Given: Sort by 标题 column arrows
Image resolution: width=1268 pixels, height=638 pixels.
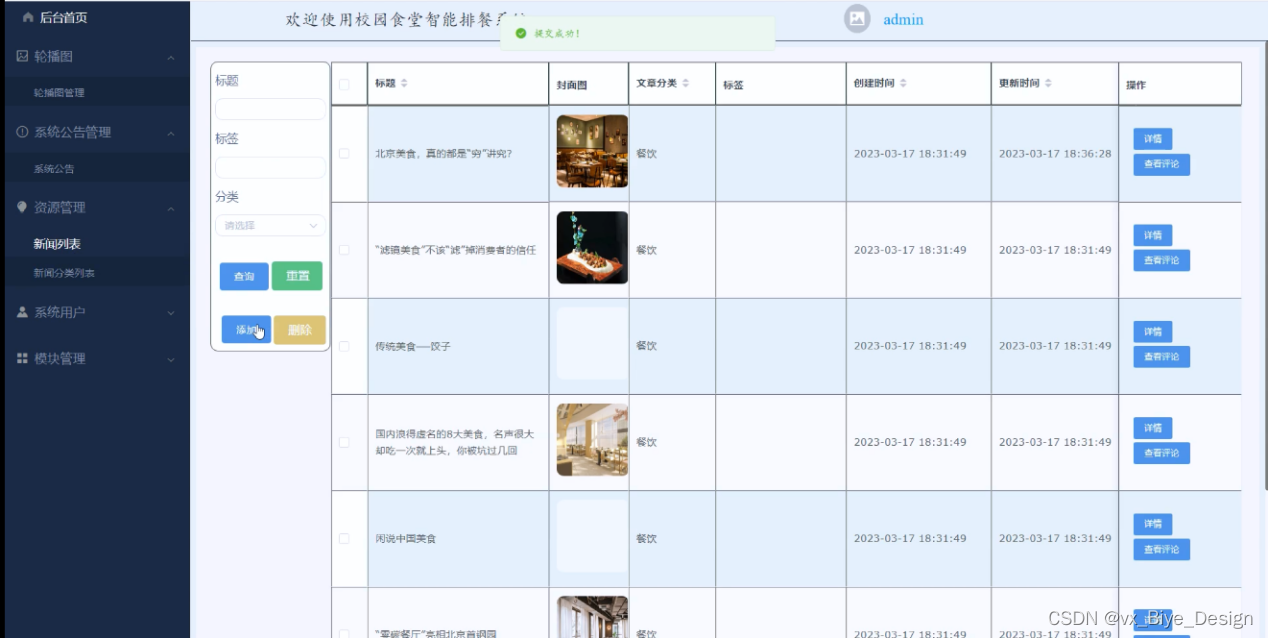Looking at the screenshot, I should click(404, 84).
